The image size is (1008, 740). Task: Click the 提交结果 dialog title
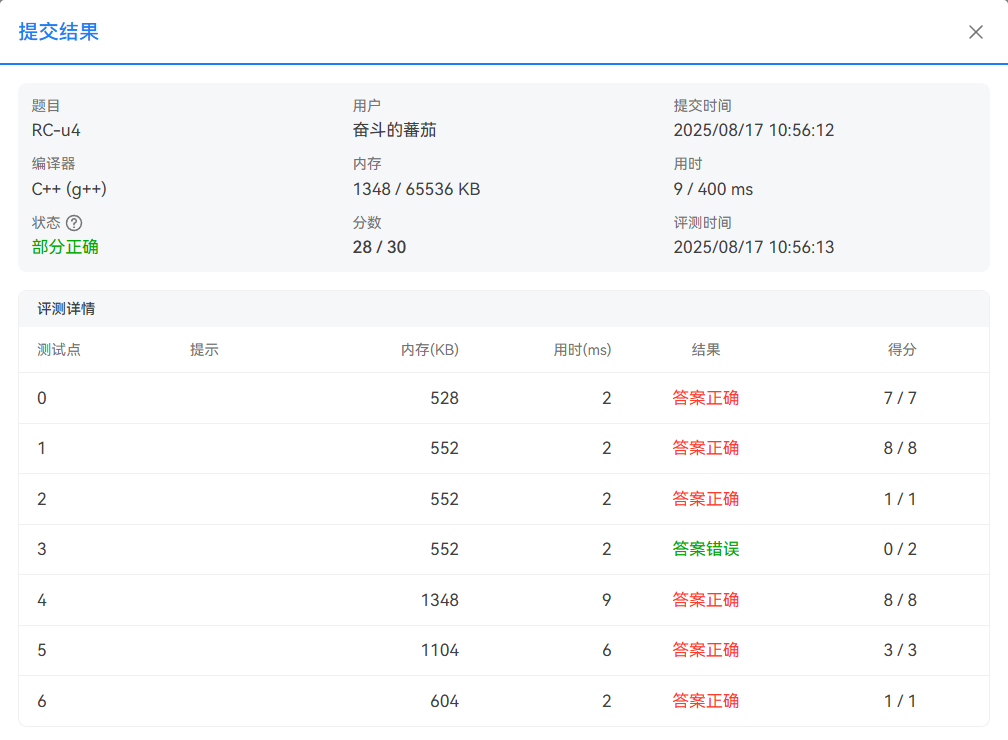coord(58,32)
